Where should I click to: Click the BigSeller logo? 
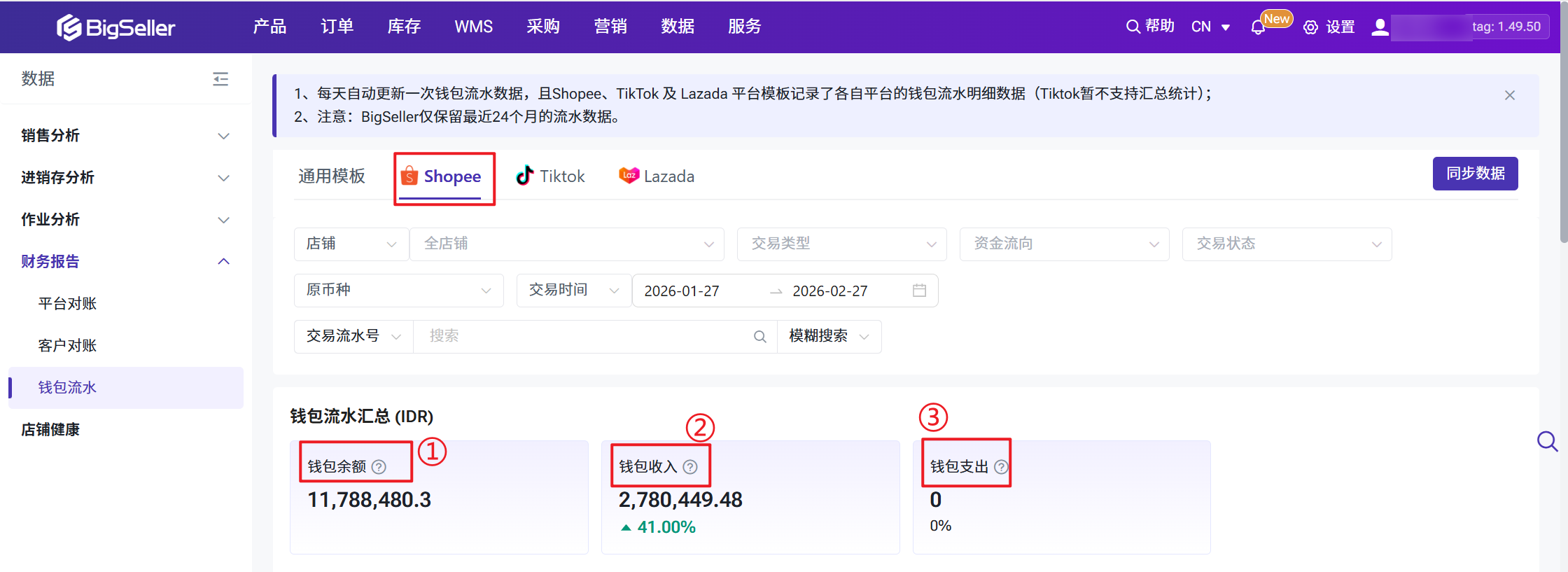116,27
